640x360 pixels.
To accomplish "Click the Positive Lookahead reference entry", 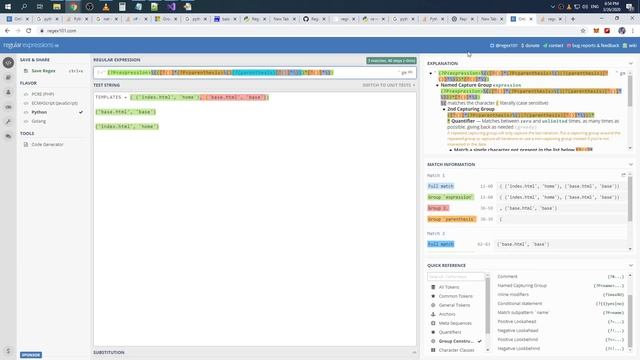I will point(561,322).
